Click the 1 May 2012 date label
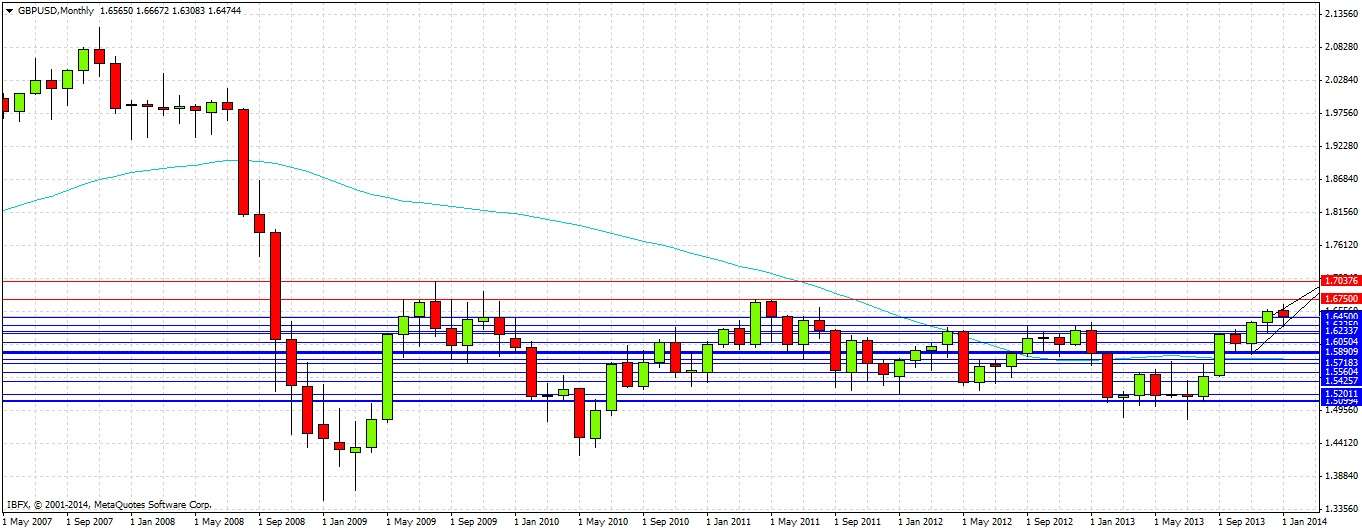 984,522
